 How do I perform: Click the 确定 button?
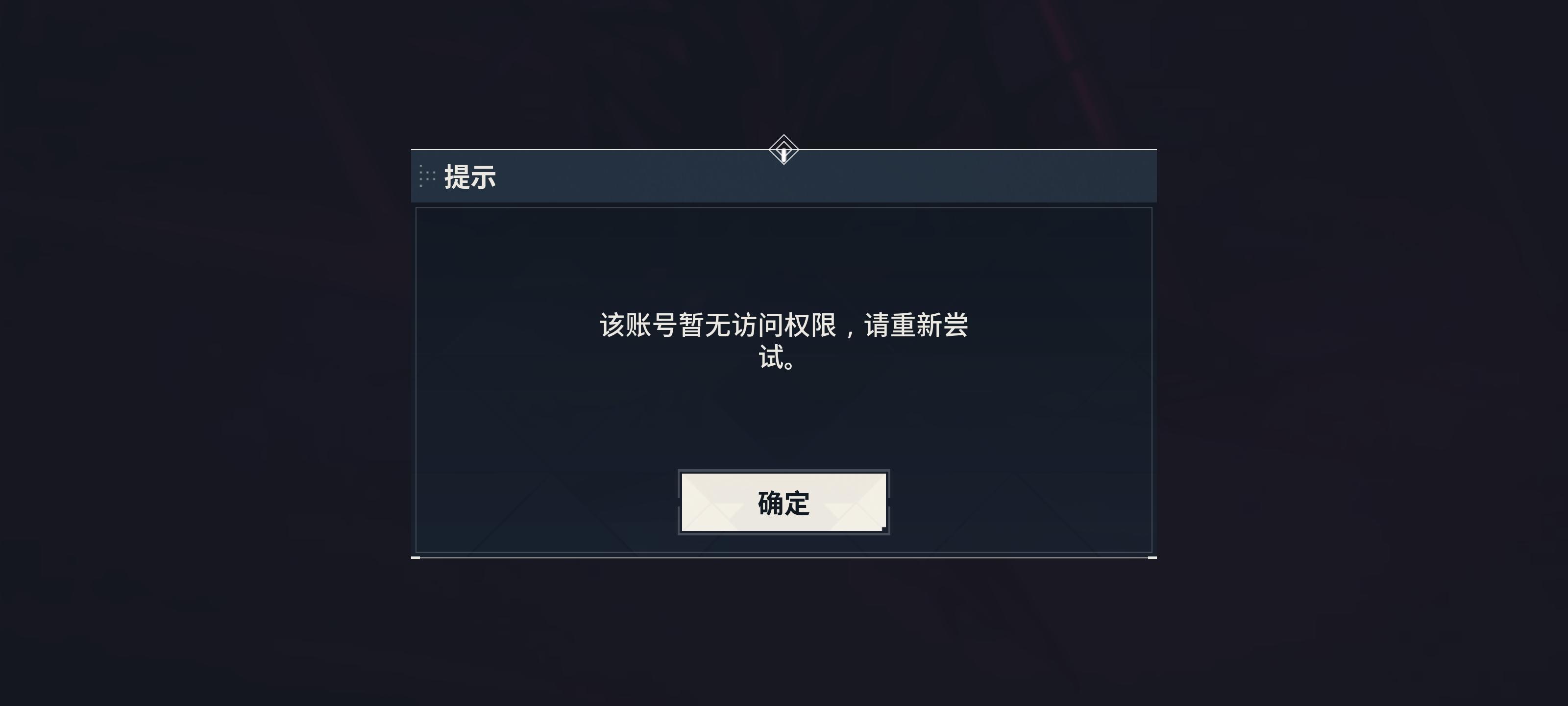click(784, 503)
